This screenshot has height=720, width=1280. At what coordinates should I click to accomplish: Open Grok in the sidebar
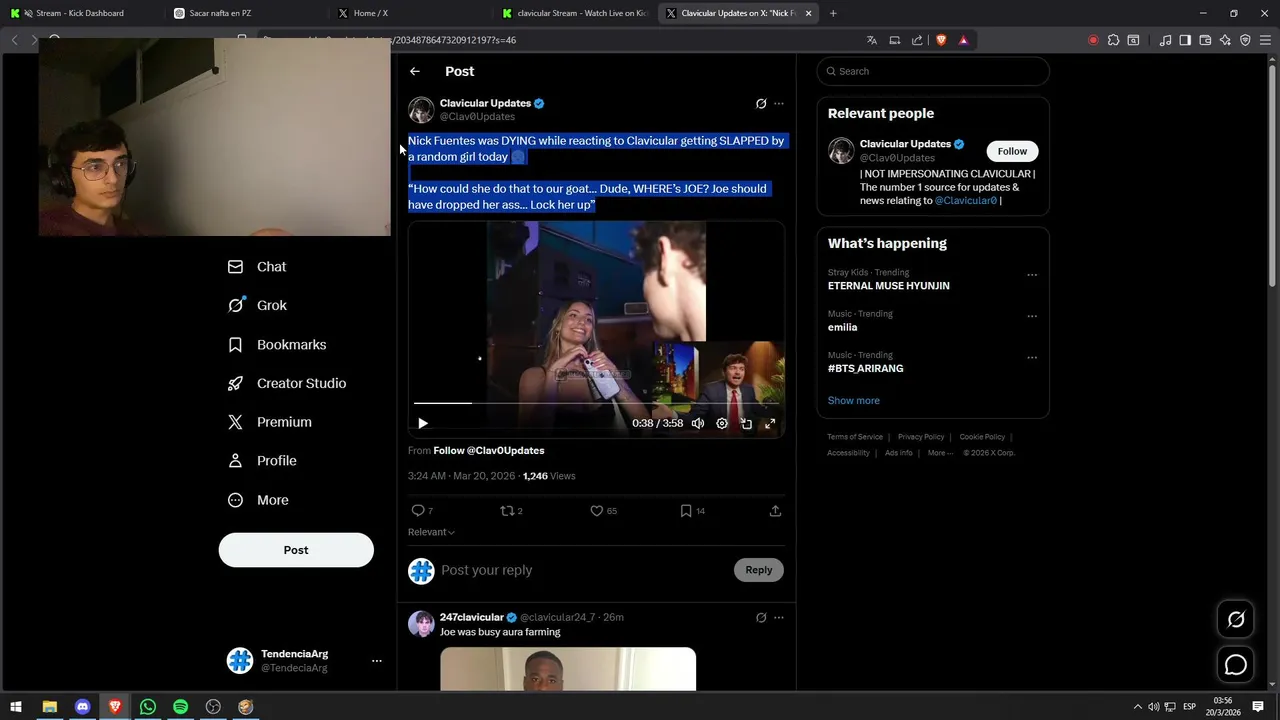(257, 305)
